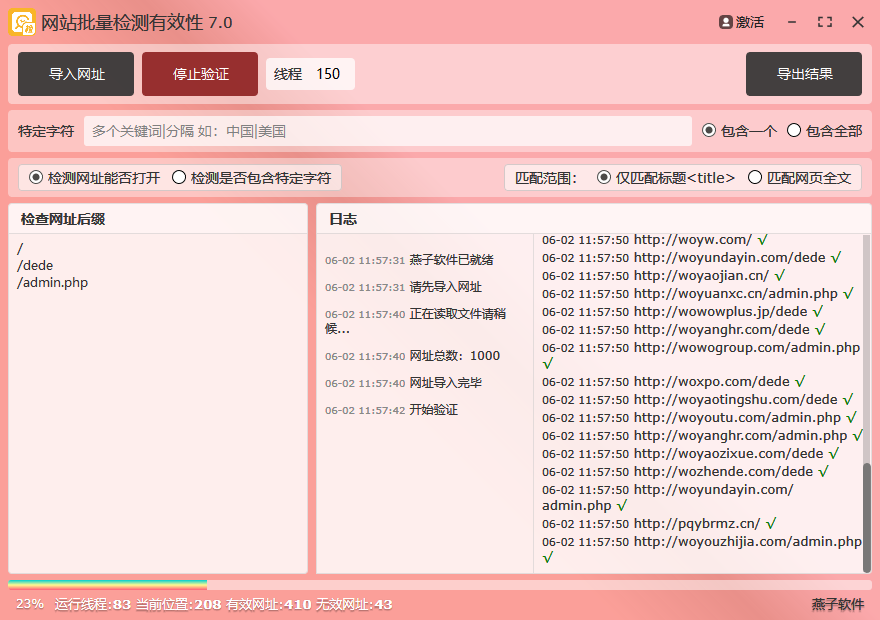The width and height of the screenshot is (880, 620).
Task: Click log entry 请先导入网址
Action: tap(404, 287)
